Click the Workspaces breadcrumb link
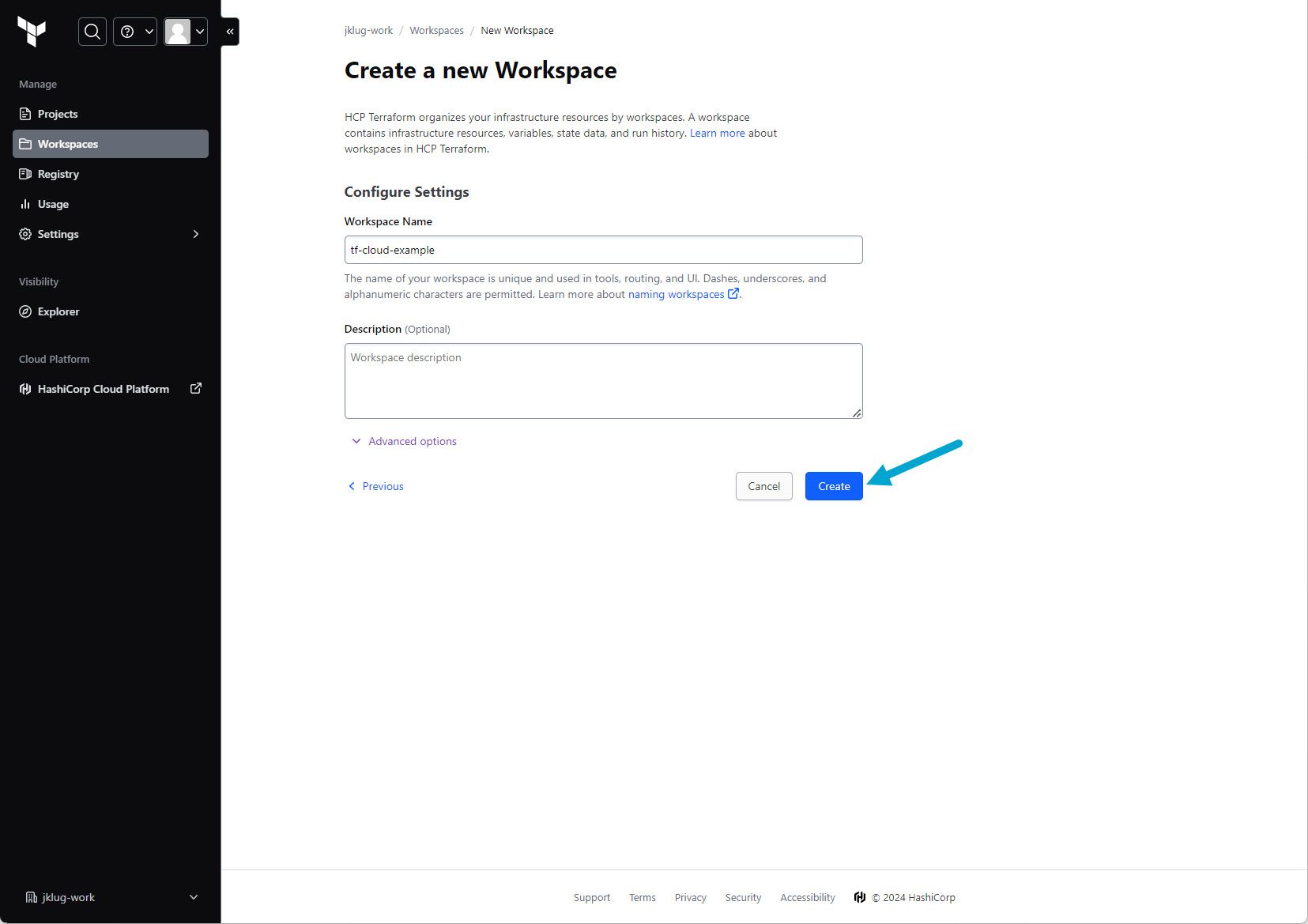 [436, 31]
